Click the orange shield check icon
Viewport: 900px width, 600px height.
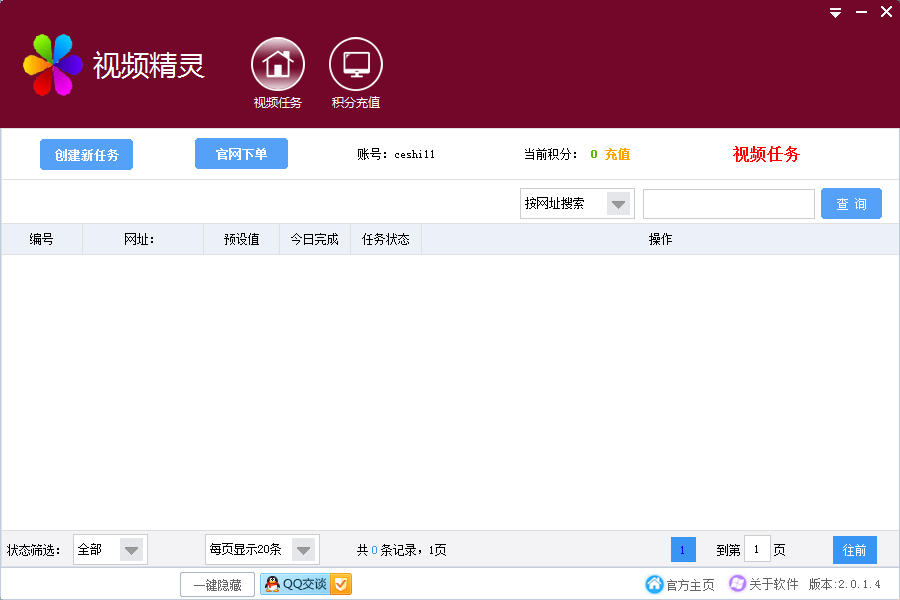341,584
